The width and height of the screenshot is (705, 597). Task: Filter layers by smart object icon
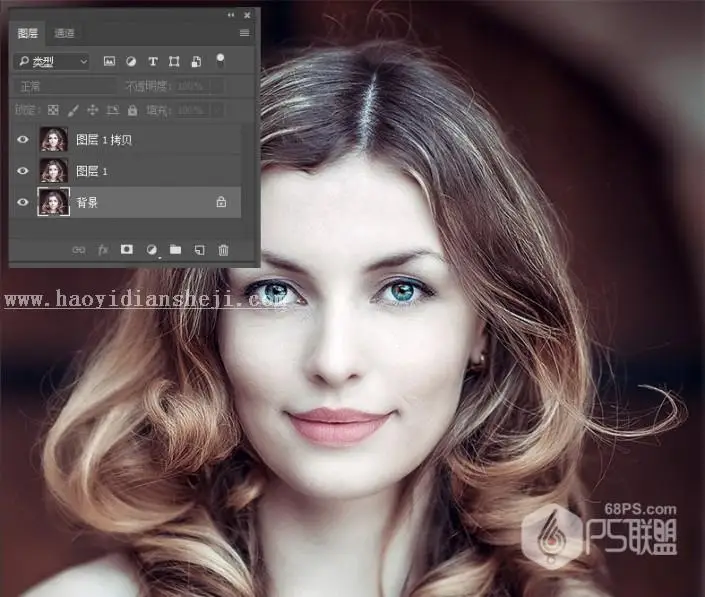click(x=196, y=62)
